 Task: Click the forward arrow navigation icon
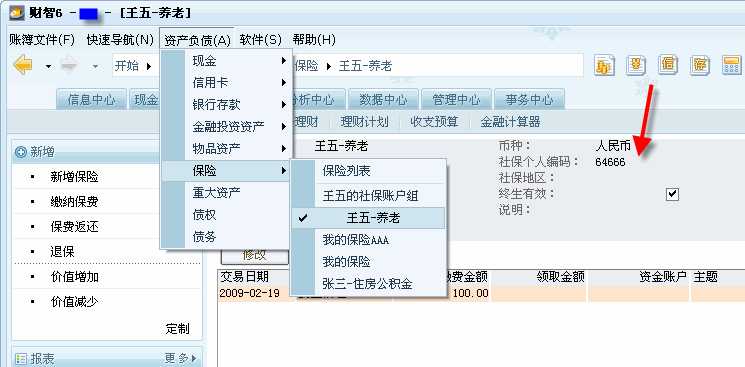click(x=69, y=66)
